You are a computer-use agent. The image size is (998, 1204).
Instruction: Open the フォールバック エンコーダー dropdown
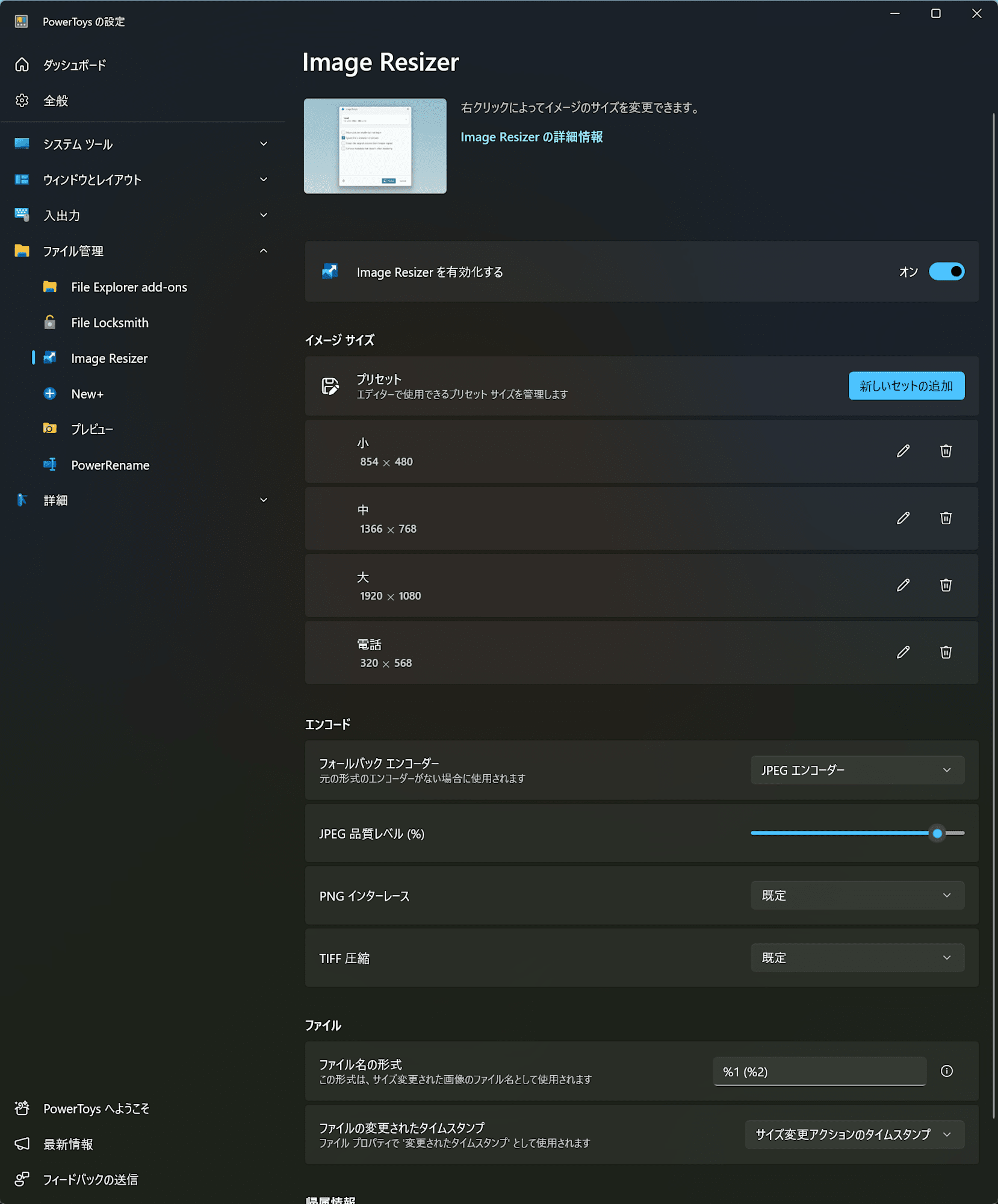[x=857, y=770]
